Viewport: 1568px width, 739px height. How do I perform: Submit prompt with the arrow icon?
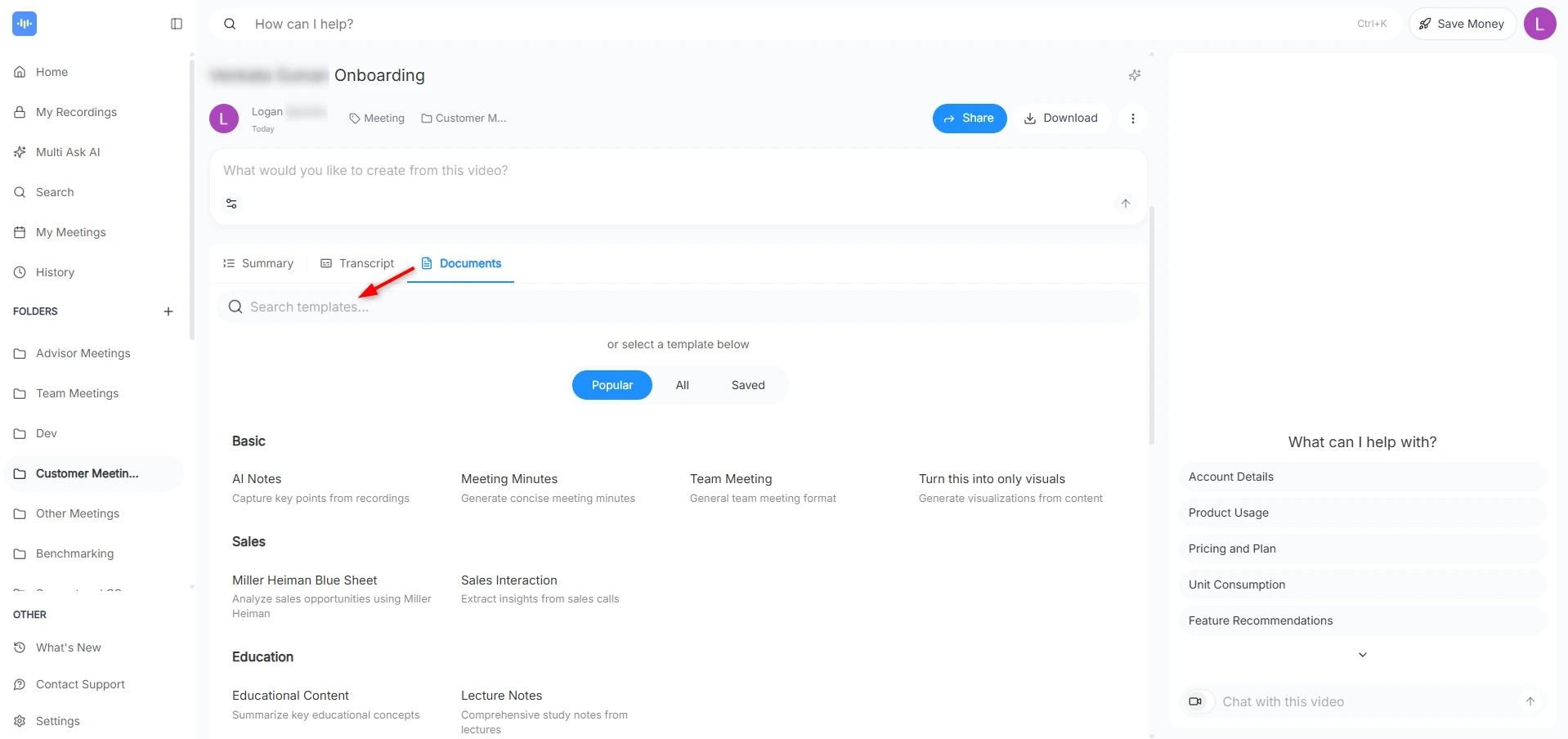pyautogui.click(x=1126, y=204)
